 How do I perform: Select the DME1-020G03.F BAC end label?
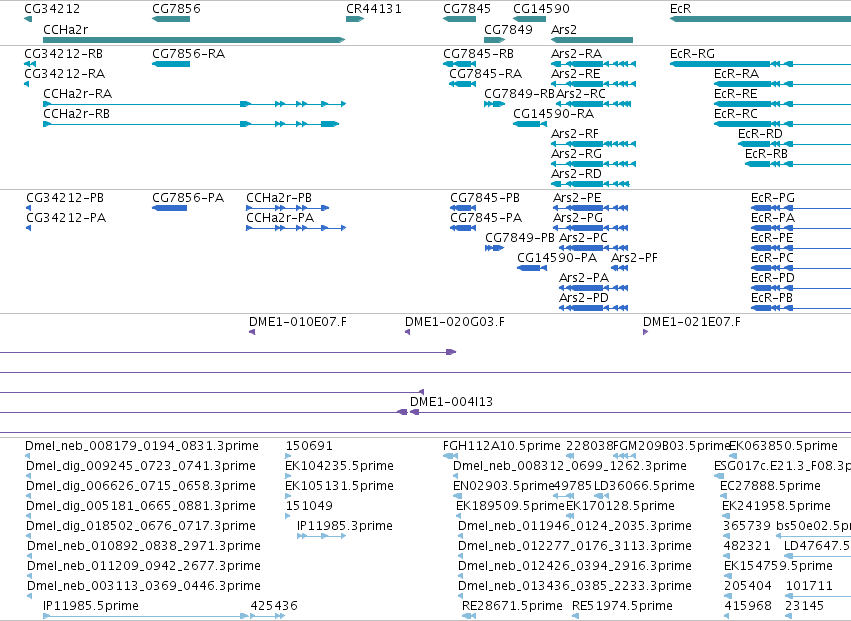(x=455, y=322)
